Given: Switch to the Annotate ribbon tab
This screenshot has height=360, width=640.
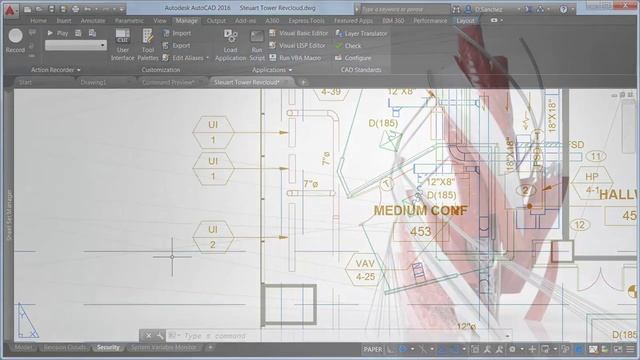Looking at the screenshot, I should click(x=93, y=20).
